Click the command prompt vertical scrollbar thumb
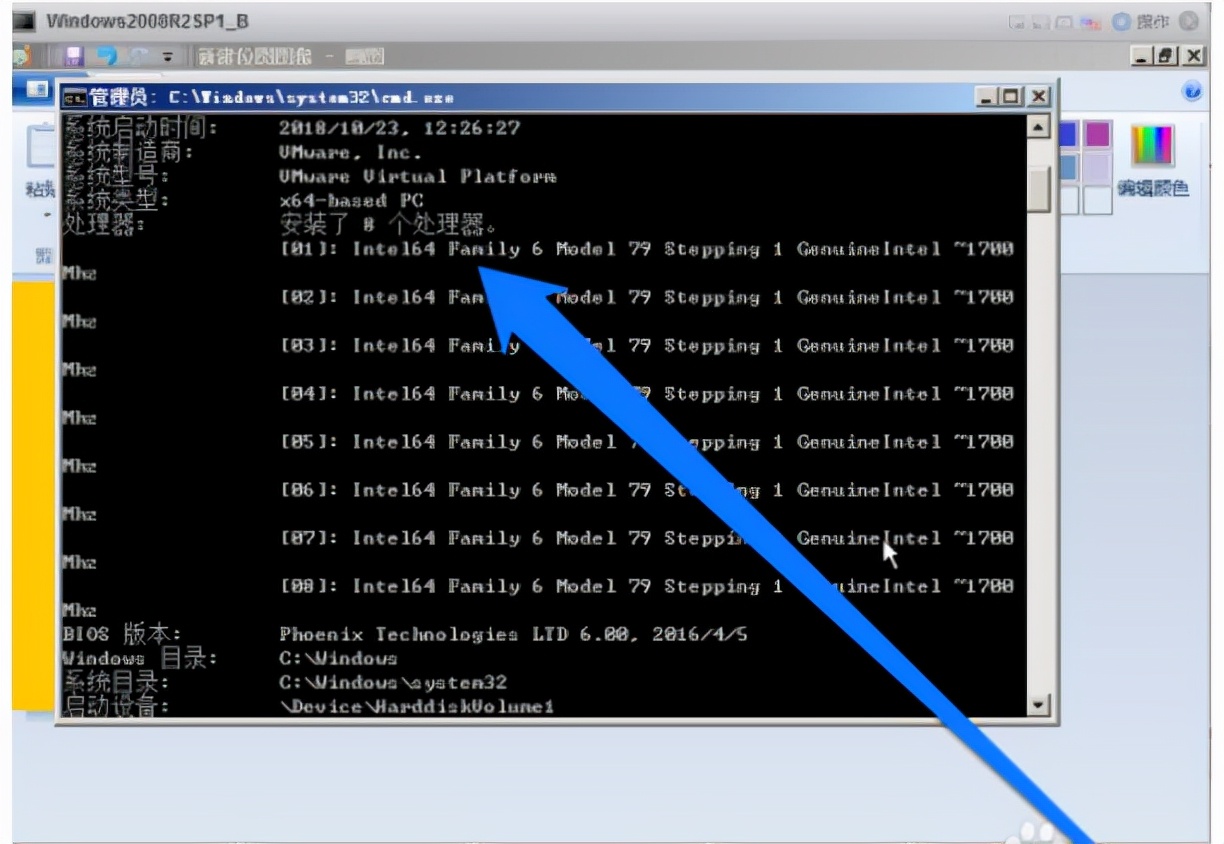Screen dimensions: 1224x844 pyautogui.click(x=1039, y=187)
